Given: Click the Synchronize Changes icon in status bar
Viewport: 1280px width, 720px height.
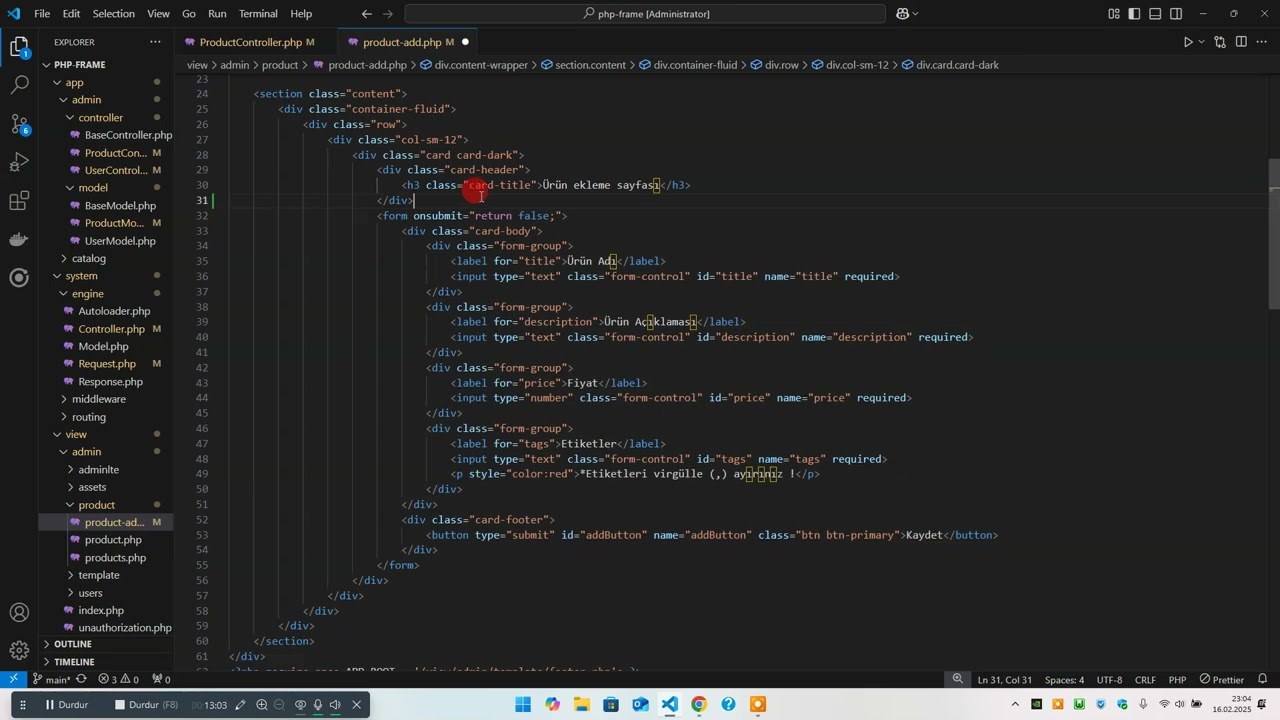Looking at the screenshot, I should click(x=81, y=680).
